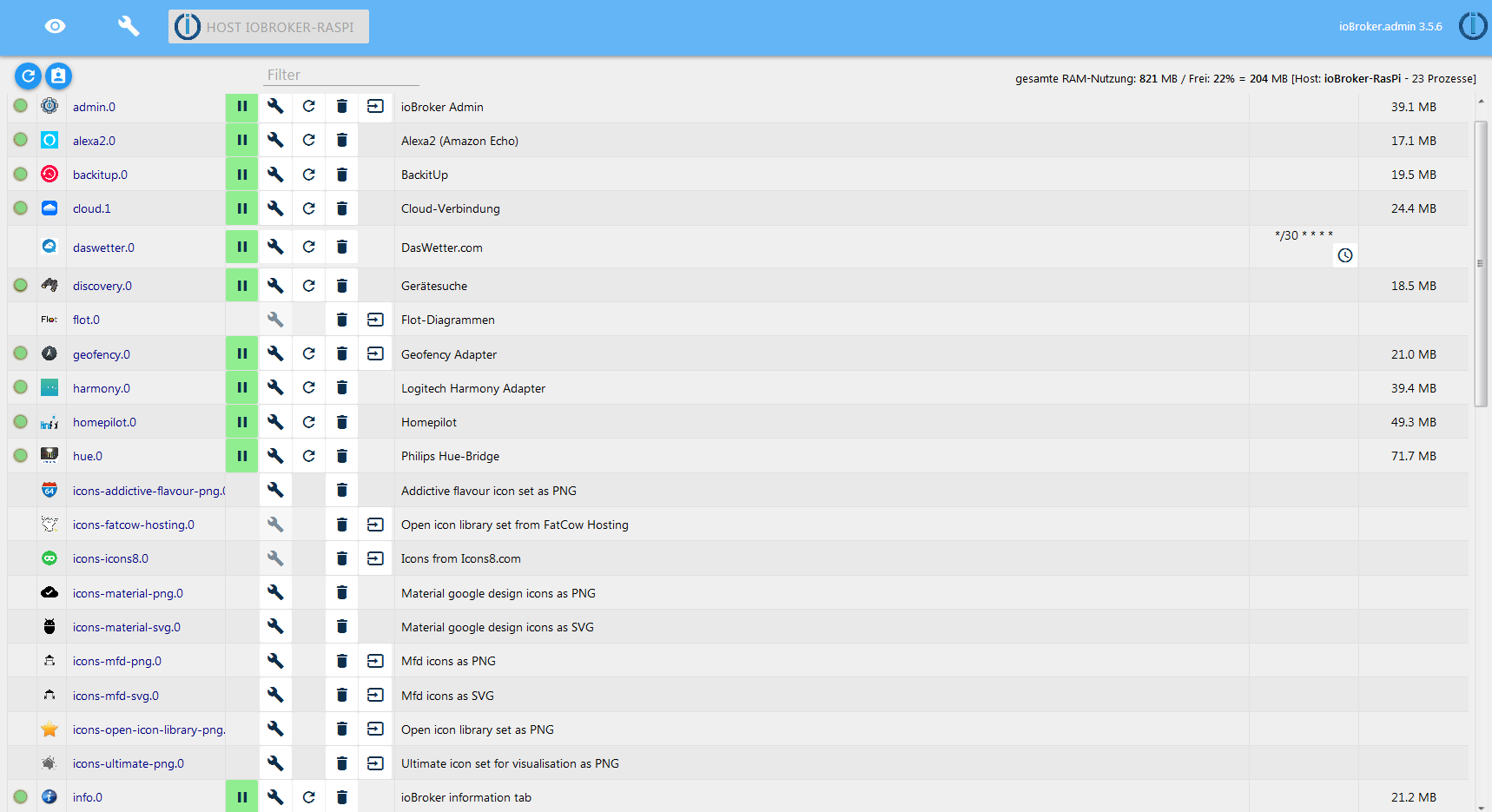This screenshot has width=1492, height=812.
Task: Open icons-fatcow-hosting.0 link icon
Action: (x=375, y=525)
